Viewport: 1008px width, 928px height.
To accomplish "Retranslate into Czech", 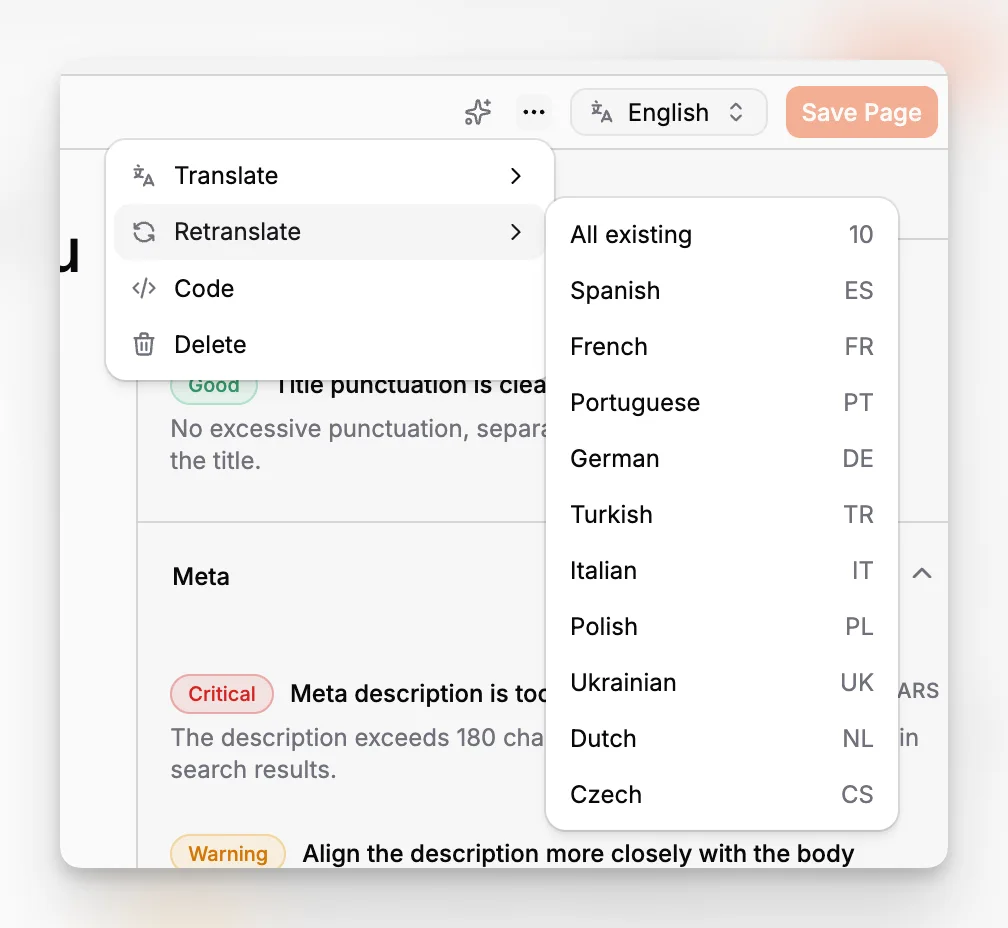I will coord(721,794).
